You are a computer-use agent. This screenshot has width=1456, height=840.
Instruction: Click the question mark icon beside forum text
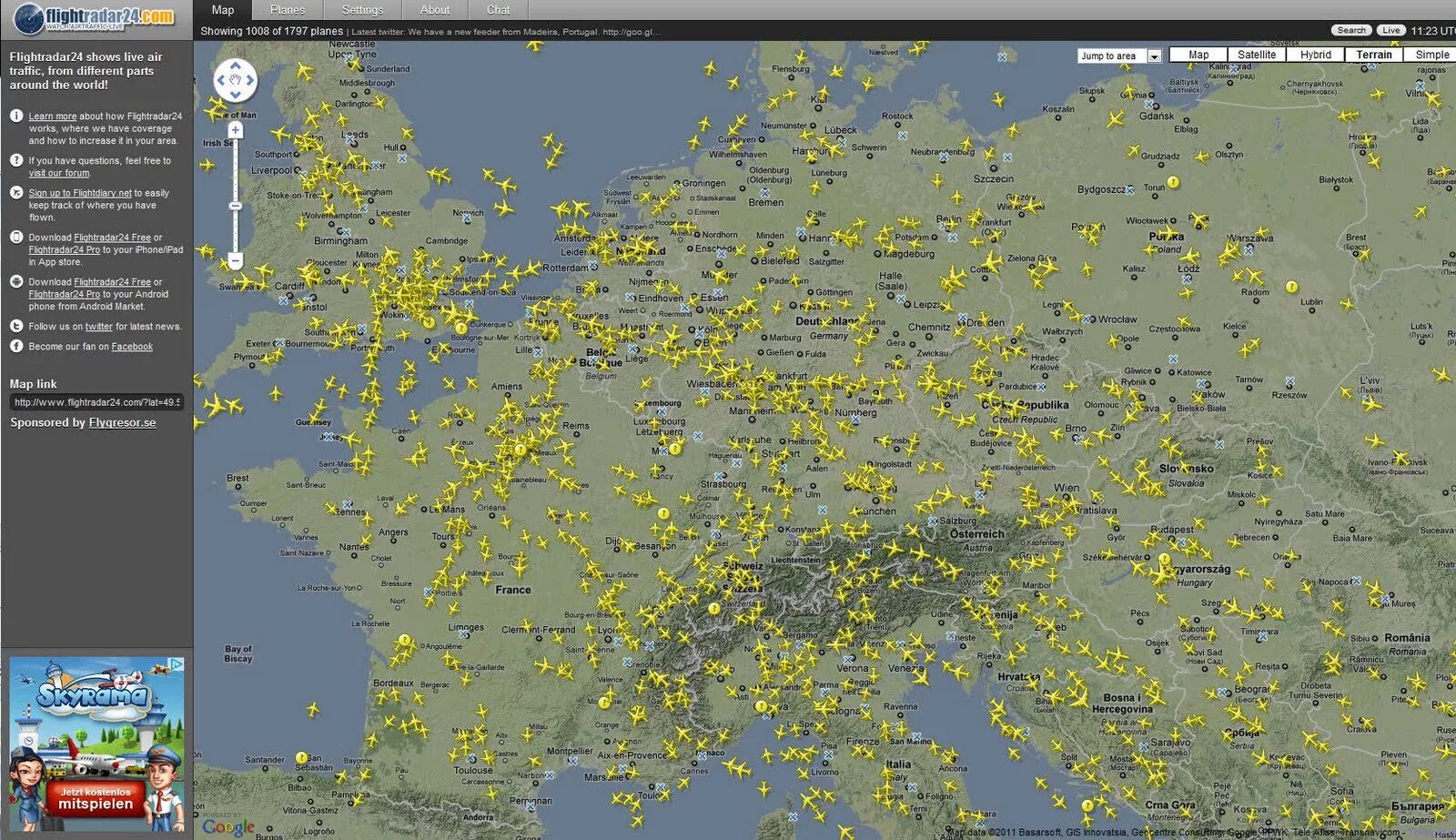16,160
